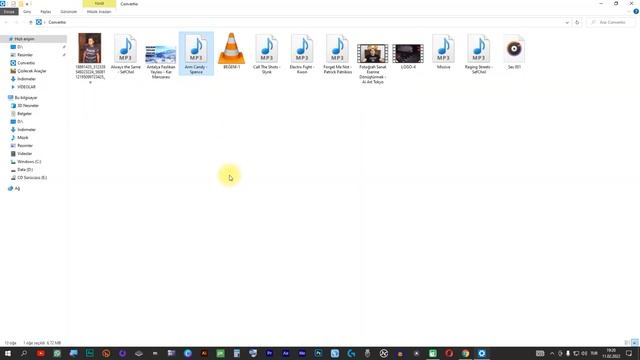Switch to the Paylaş ribbon tab

(46, 12)
